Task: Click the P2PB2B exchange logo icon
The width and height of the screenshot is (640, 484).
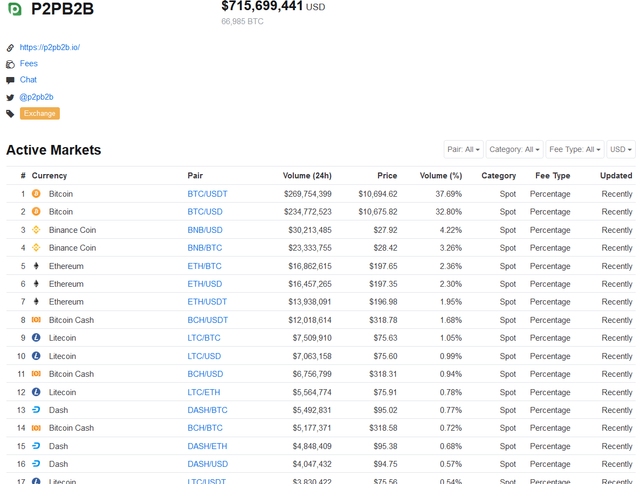Action: point(15,9)
